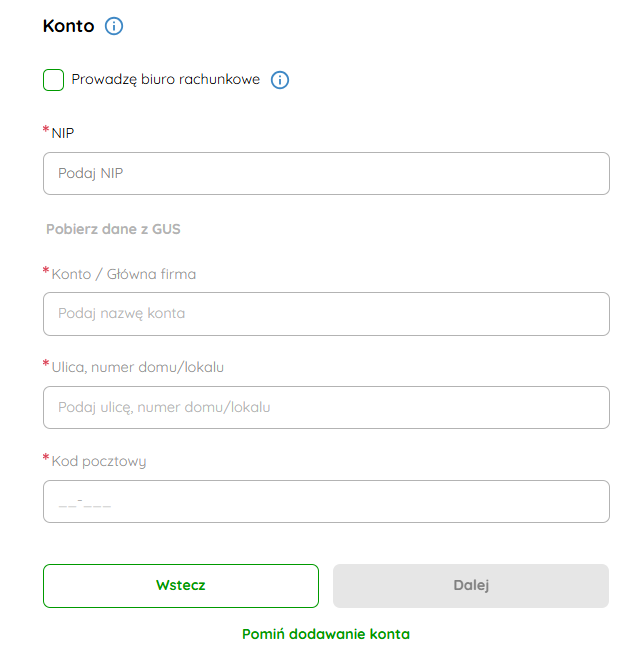This screenshot has height=652, width=631.
Task: Click the info icon next to Konto heading
Action: (114, 27)
